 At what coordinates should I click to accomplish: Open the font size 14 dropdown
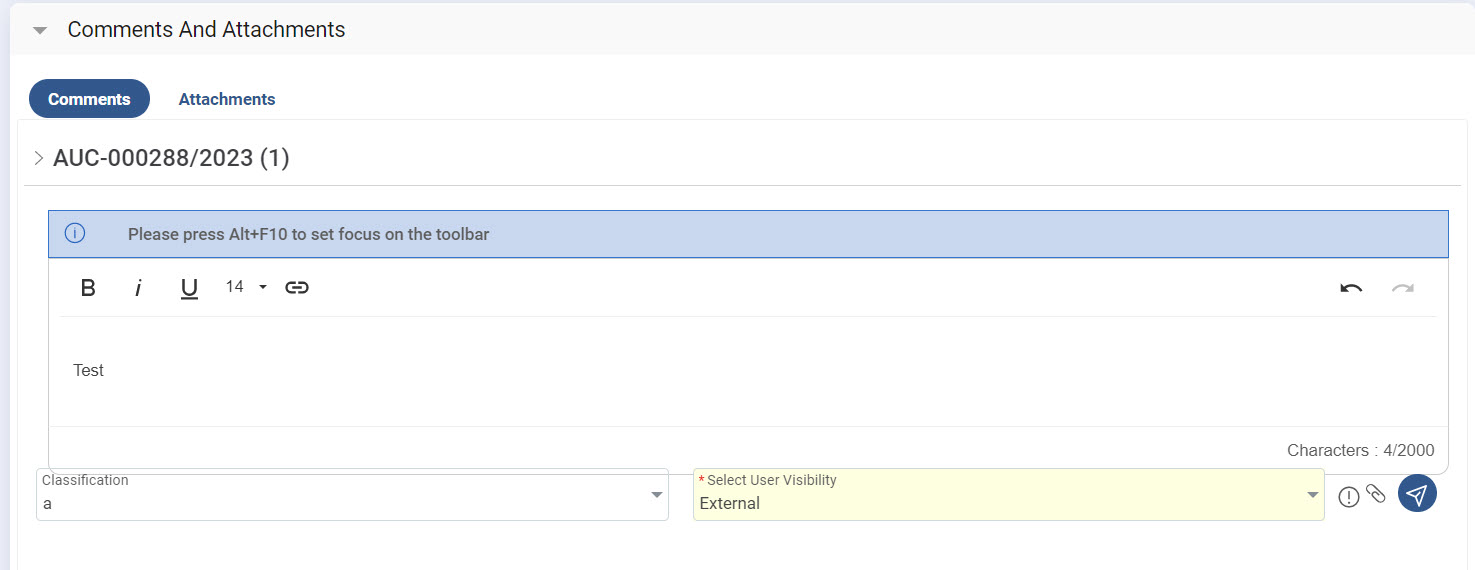[x=246, y=288]
